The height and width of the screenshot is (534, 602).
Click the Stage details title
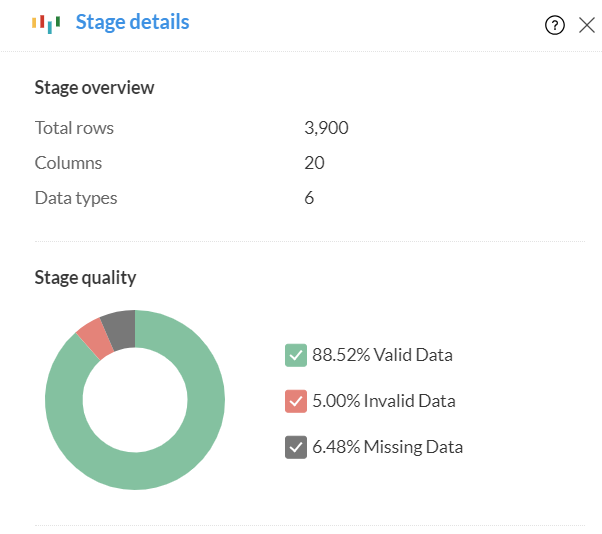(132, 22)
